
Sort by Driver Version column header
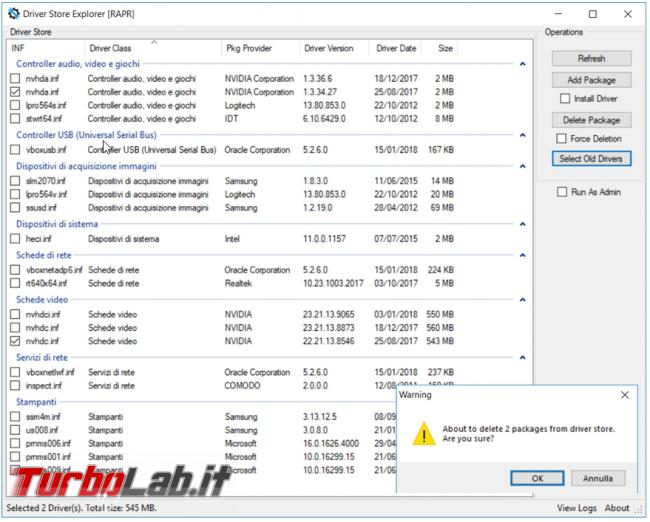[x=334, y=48]
